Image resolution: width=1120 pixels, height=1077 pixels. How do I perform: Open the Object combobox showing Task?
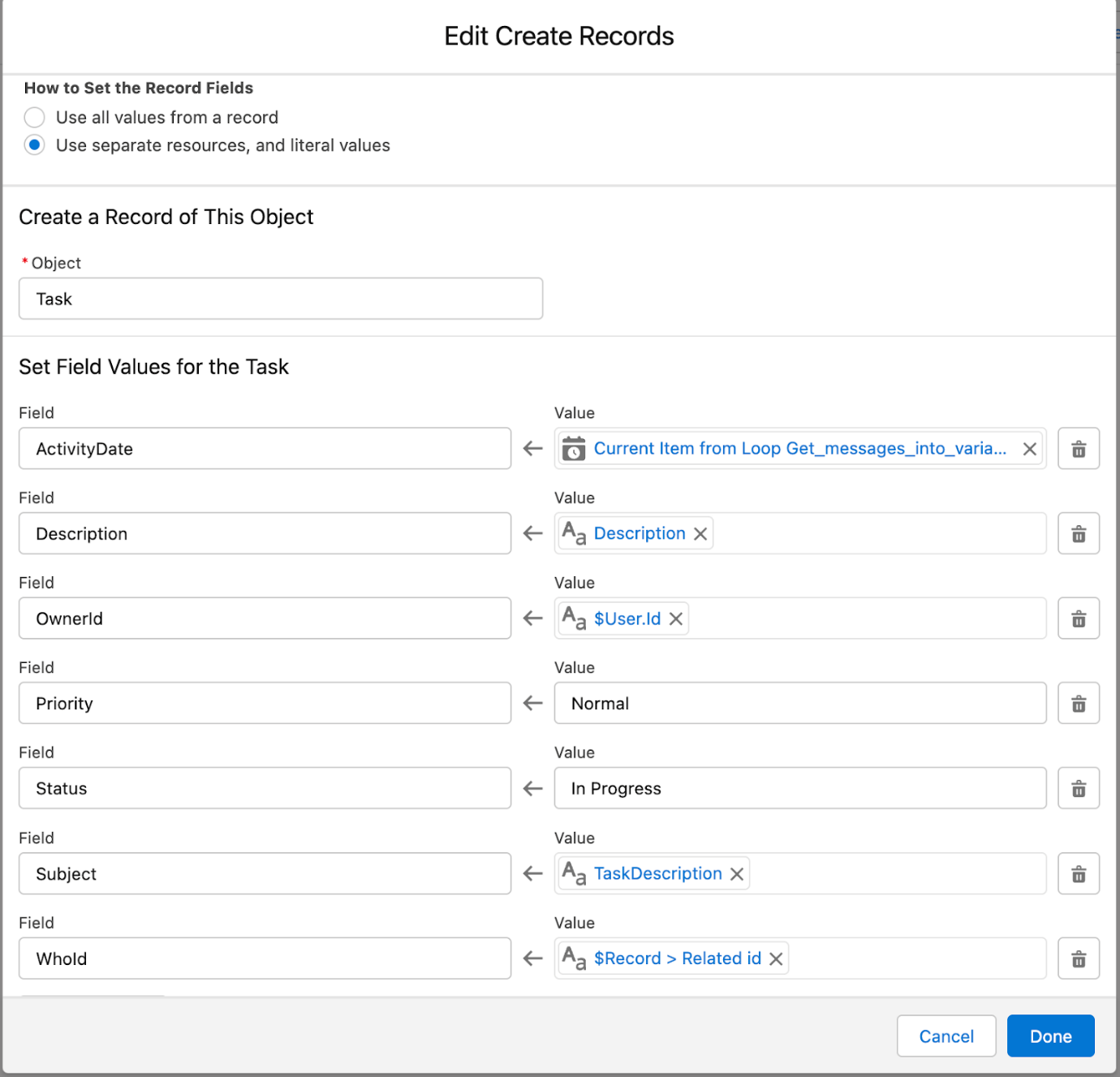(281, 299)
